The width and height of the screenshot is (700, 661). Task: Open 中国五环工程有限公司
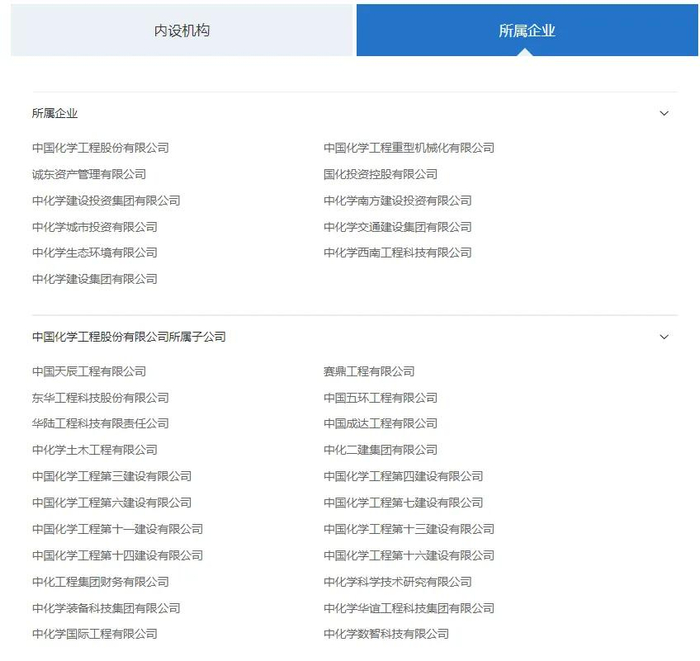click(380, 398)
